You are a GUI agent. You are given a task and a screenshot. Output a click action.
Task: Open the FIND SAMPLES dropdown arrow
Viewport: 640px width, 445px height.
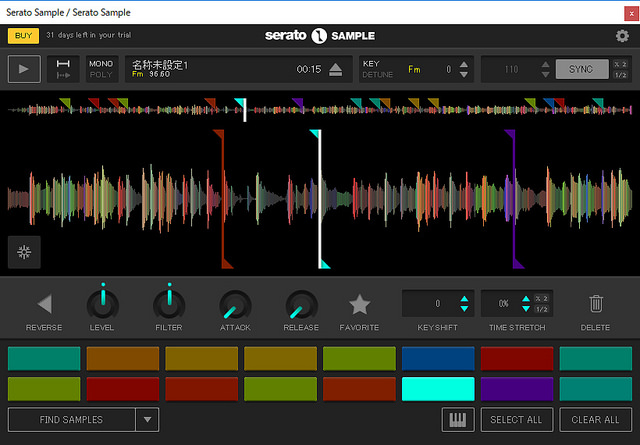tap(147, 419)
